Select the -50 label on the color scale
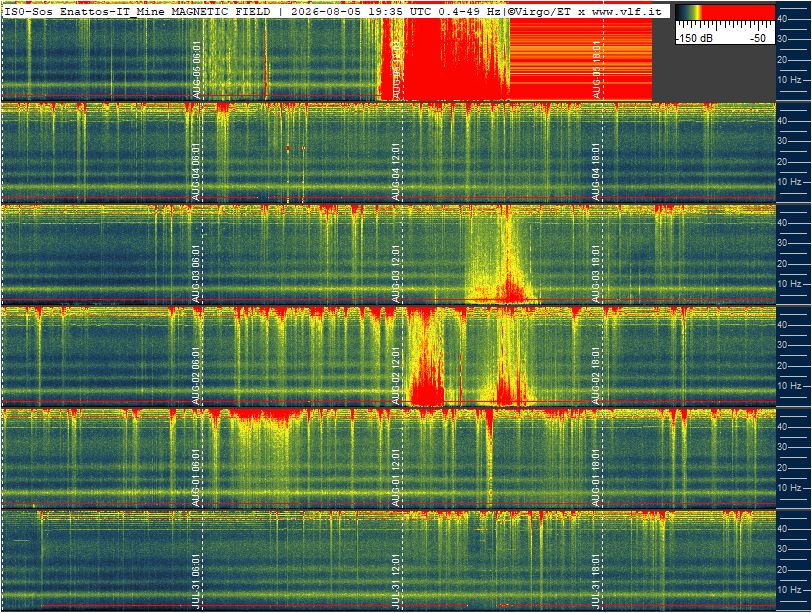 coord(759,38)
